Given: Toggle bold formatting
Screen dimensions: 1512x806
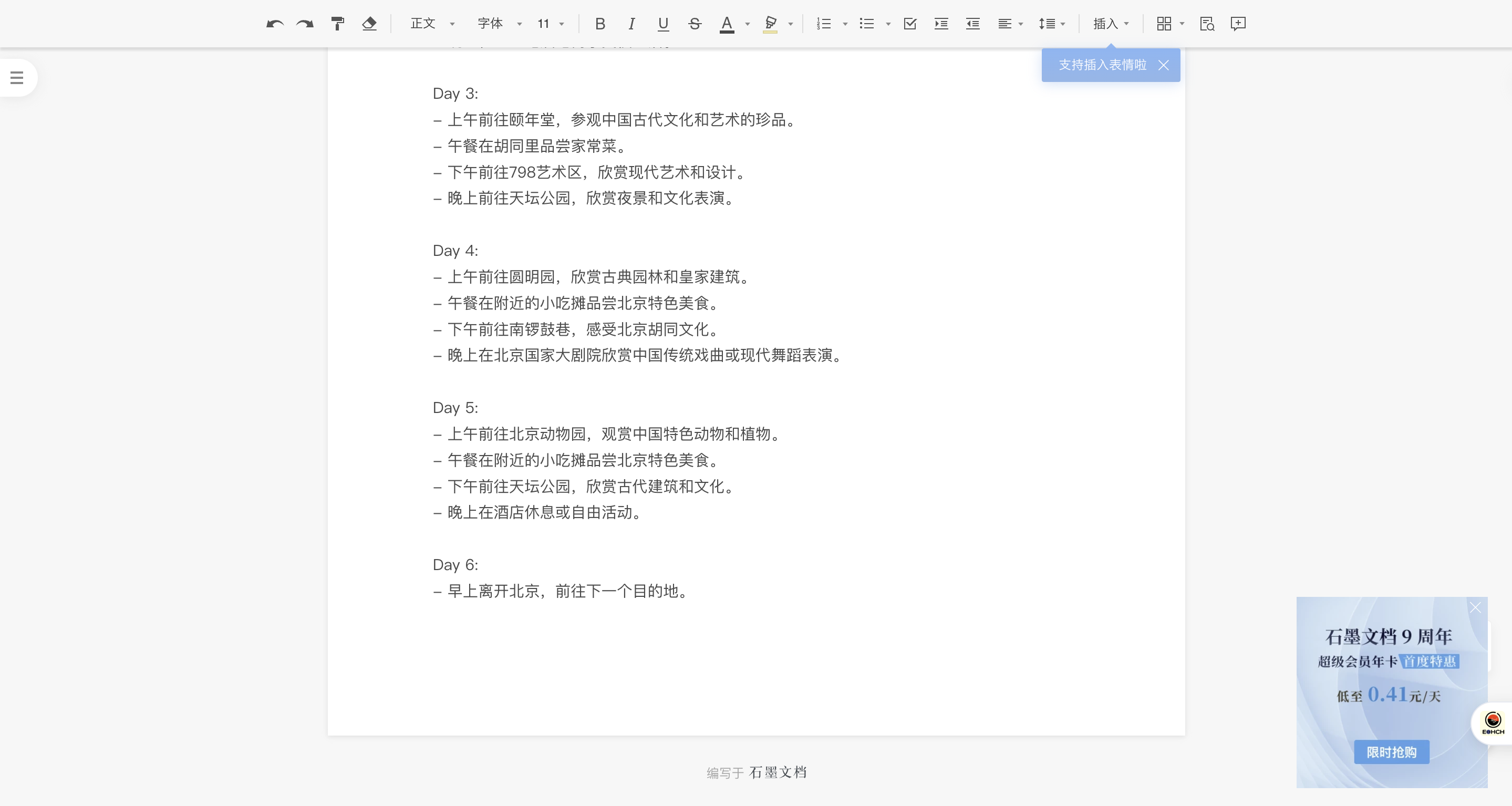Looking at the screenshot, I should point(600,24).
